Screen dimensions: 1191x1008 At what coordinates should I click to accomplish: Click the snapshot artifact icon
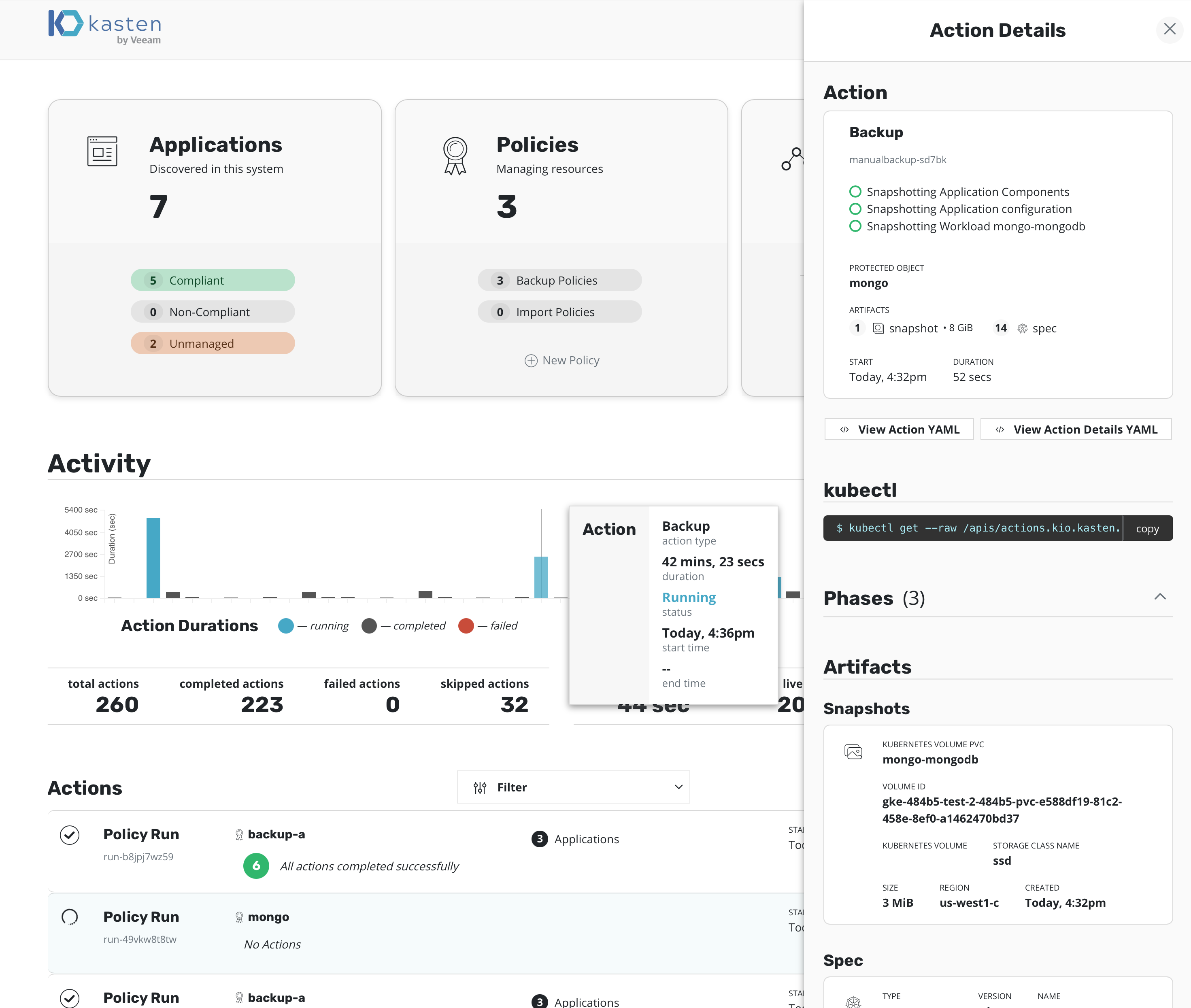(878, 328)
